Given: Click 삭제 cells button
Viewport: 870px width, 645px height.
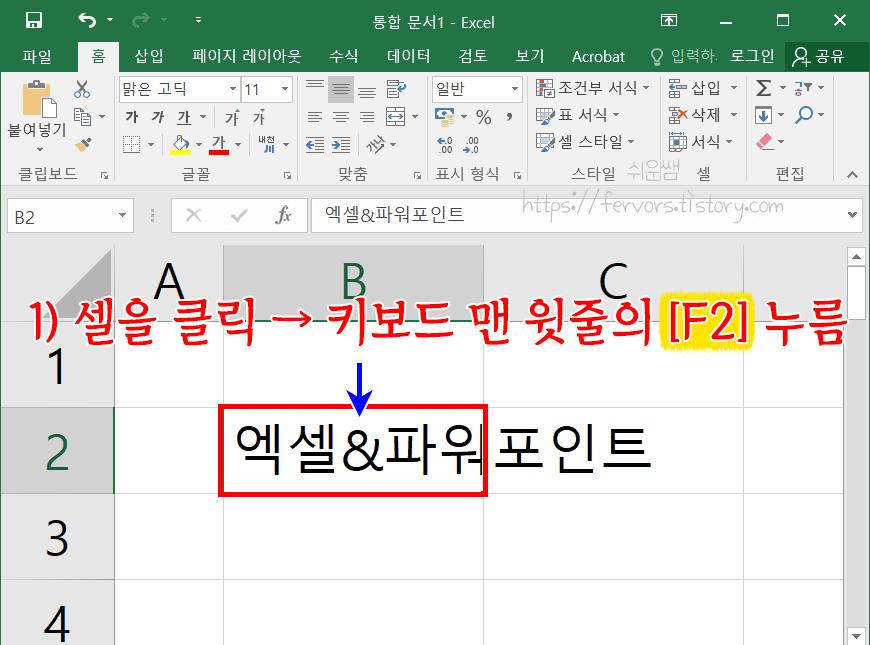Looking at the screenshot, I should [695, 115].
